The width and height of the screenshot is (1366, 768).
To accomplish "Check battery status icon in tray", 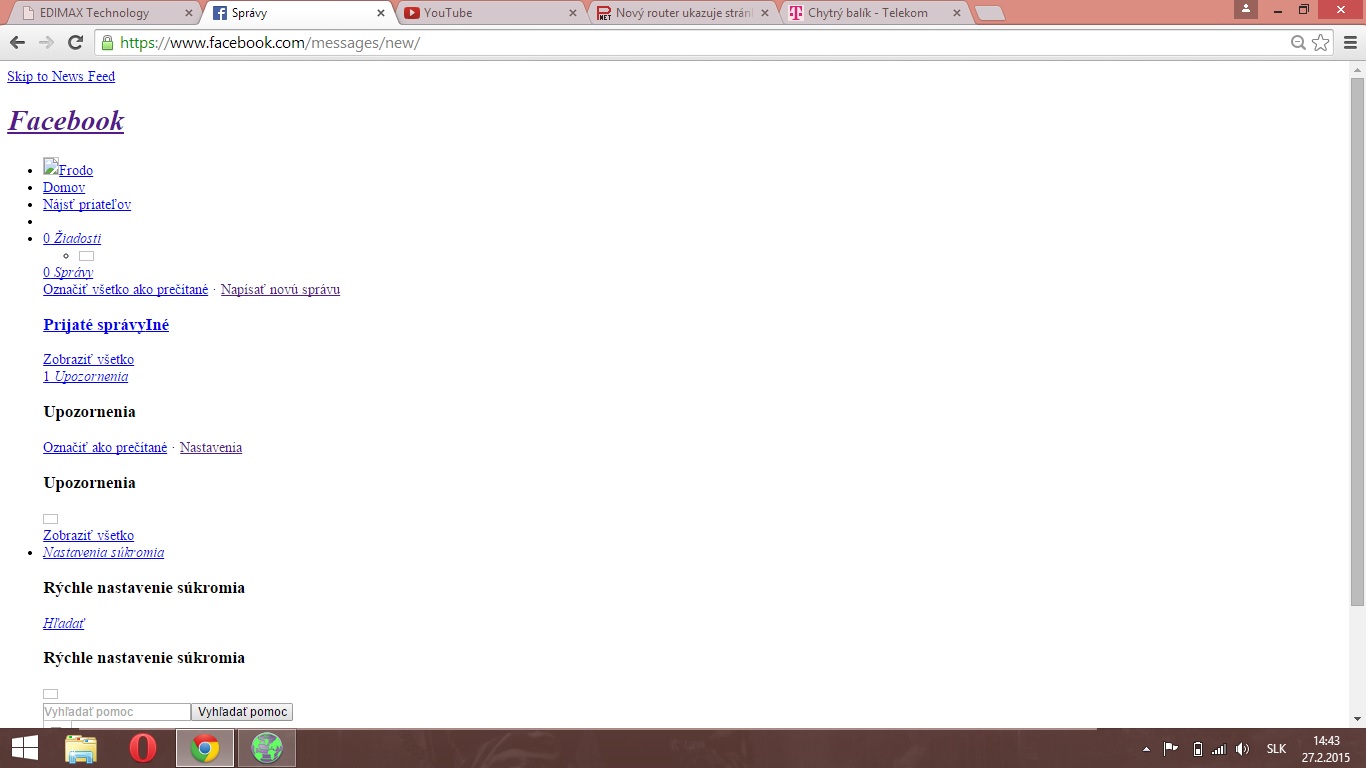I will click(x=1197, y=749).
